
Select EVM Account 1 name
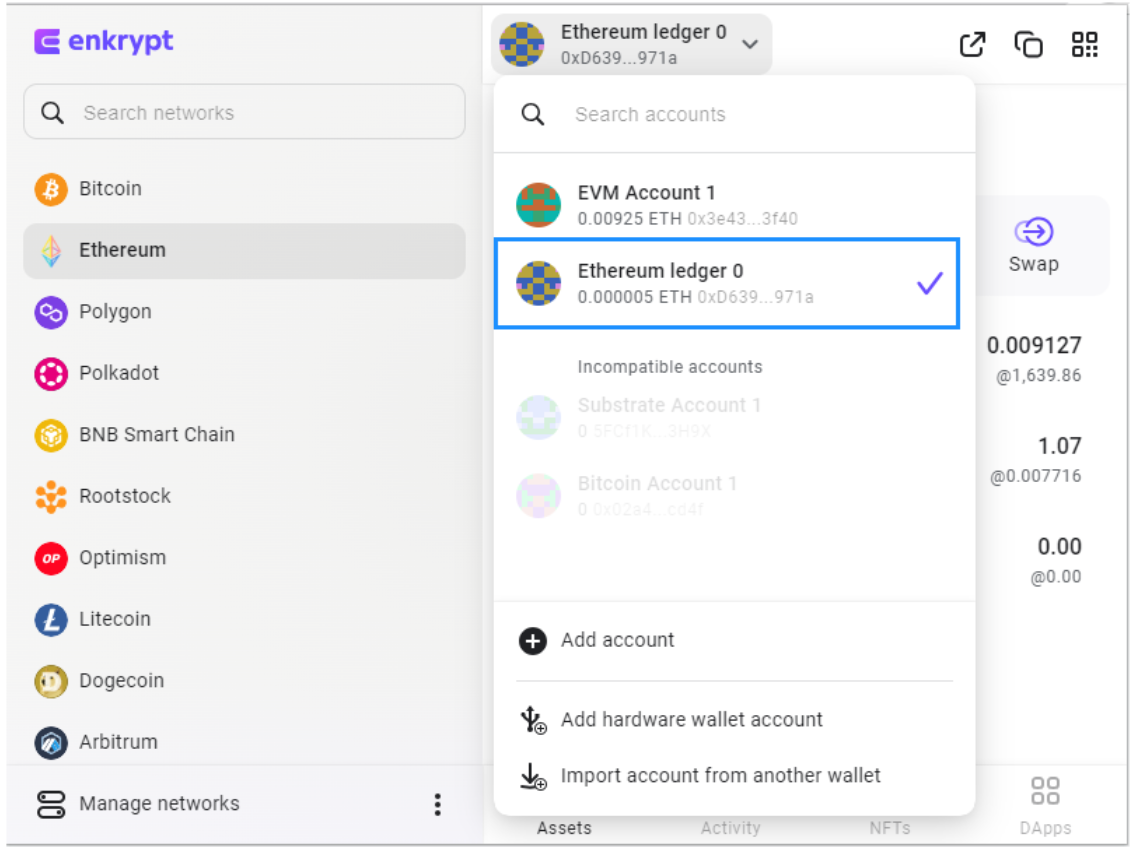coord(646,194)
